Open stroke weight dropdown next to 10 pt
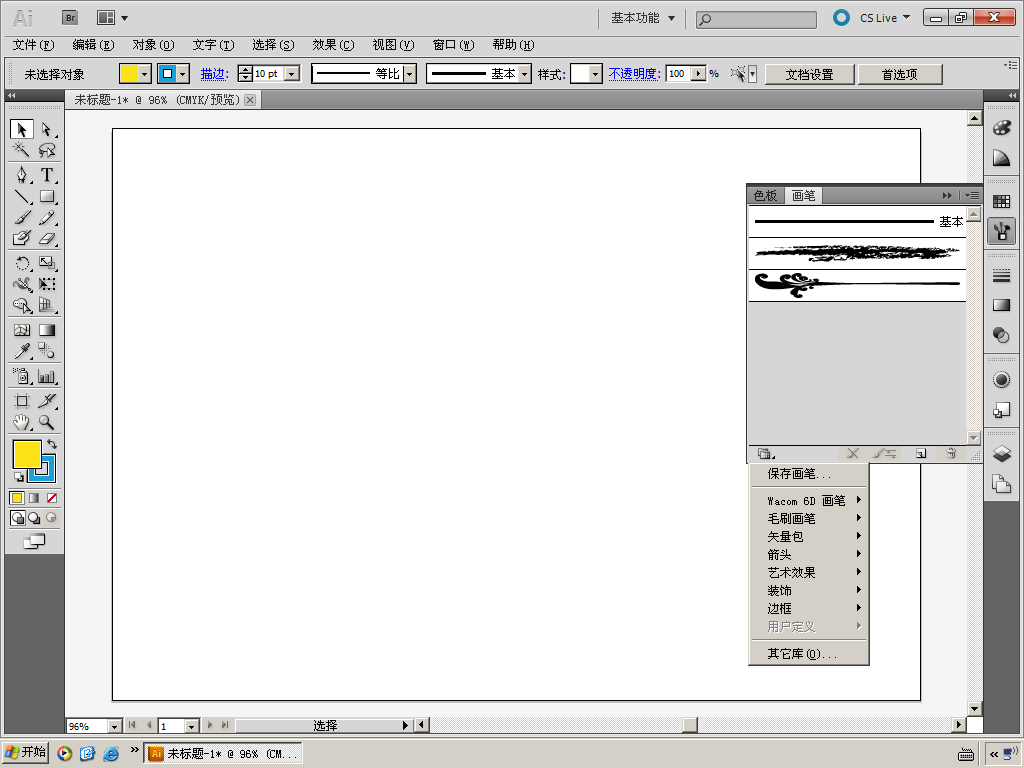Image resolution: width=1024 pixels, height=768 pixels. [293, 74]
